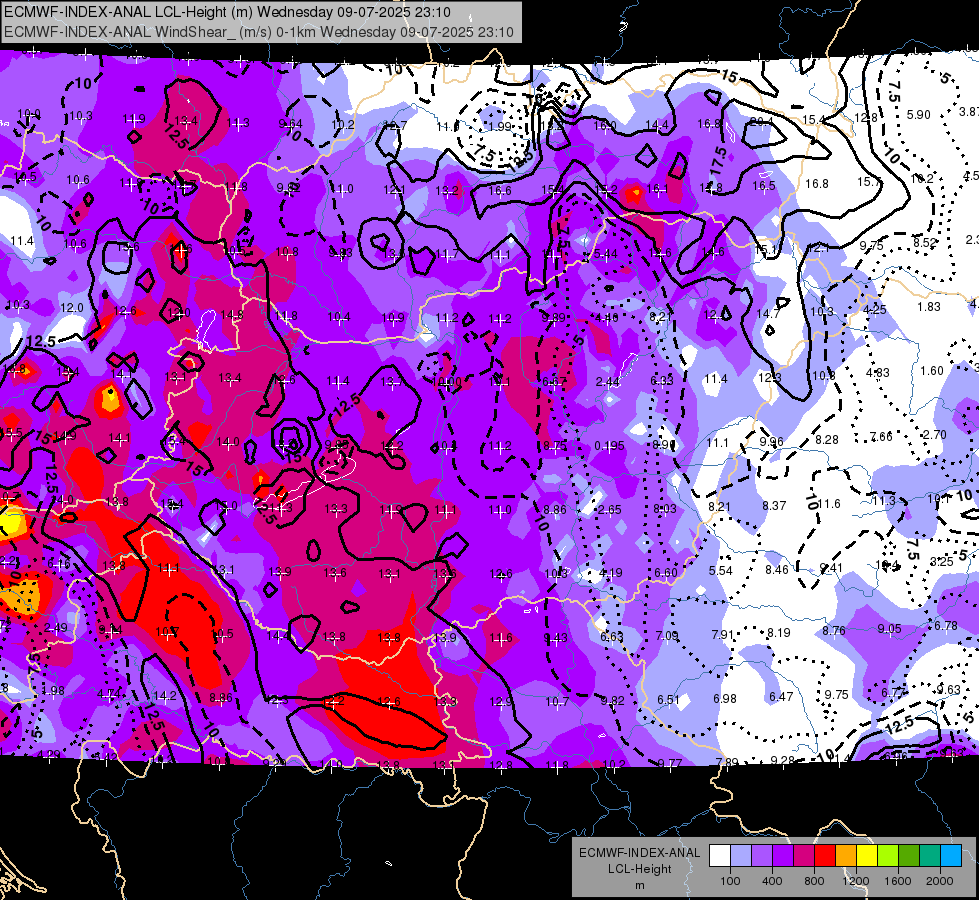Click the wind shear value 0.195
The width and height of the screenshot is (979, 900).
(609, 445)
